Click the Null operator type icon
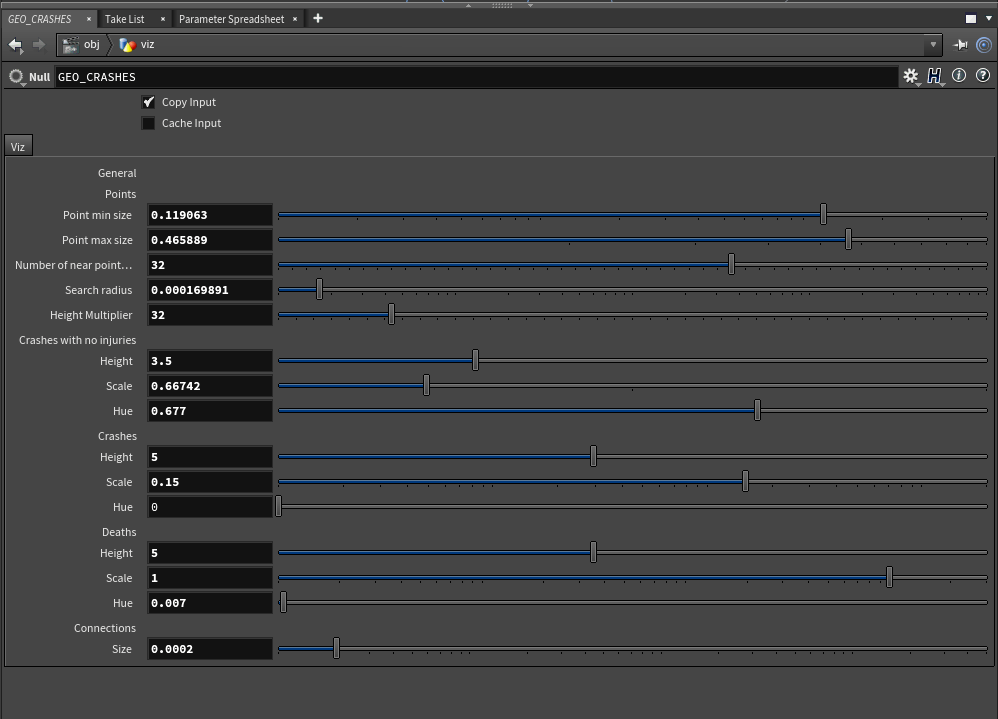 [16, 77]
